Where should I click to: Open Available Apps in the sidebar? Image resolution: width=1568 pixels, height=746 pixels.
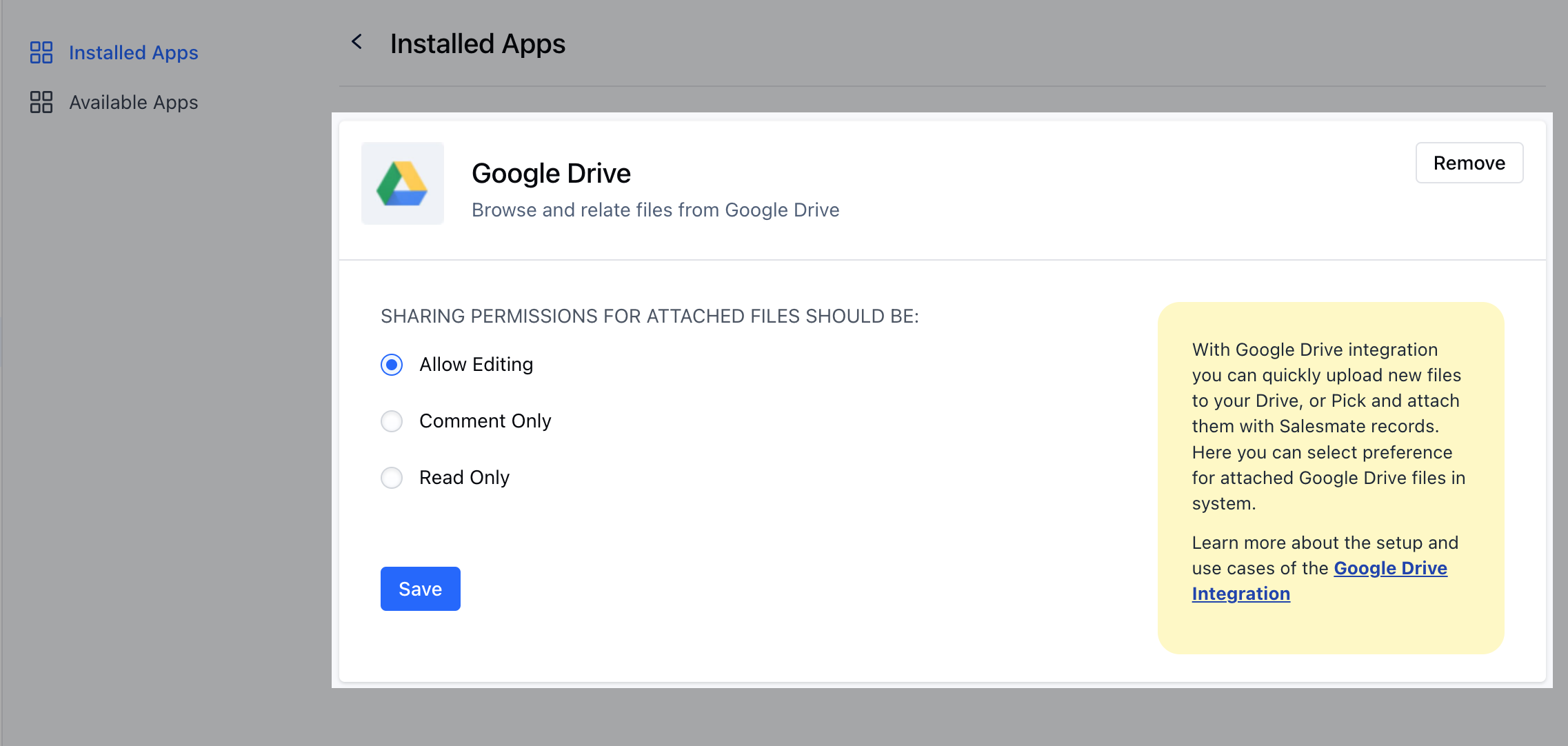click(133, 102)
